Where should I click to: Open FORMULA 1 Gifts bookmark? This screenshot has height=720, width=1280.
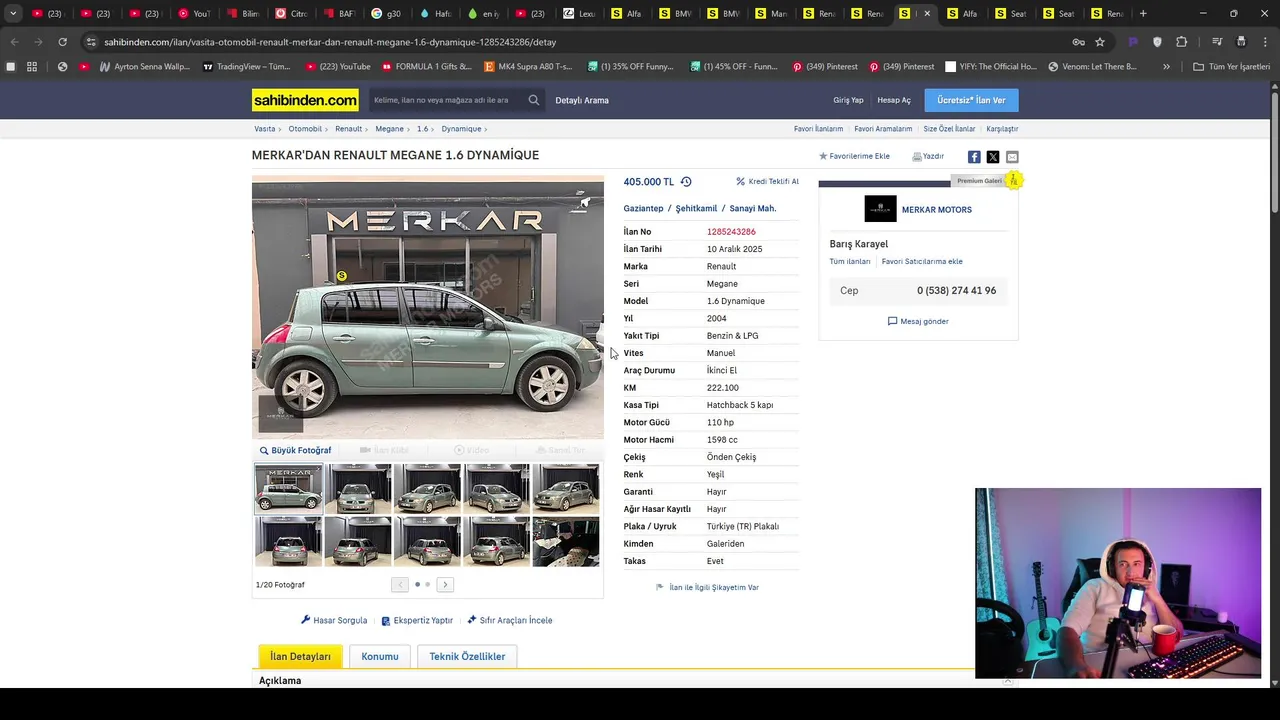(426, 67)
